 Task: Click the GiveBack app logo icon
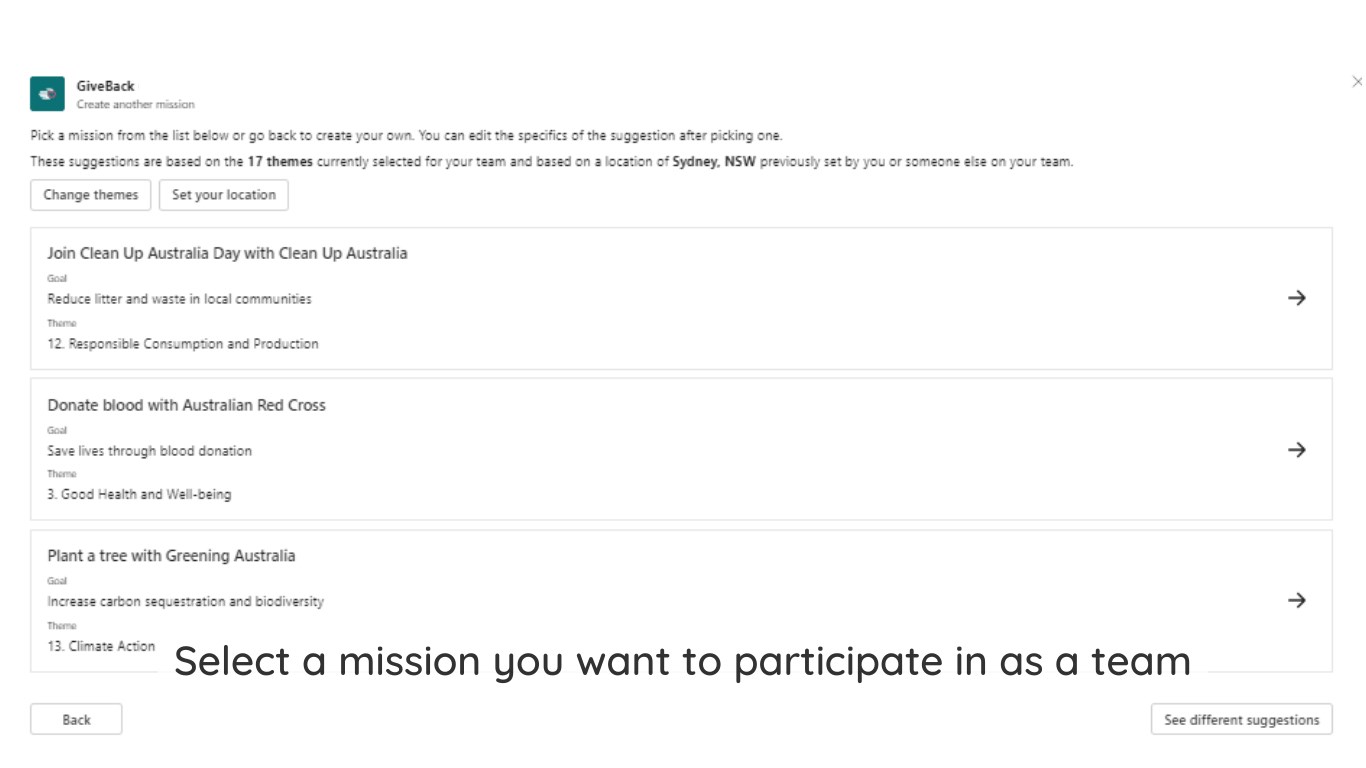(47, 94)
